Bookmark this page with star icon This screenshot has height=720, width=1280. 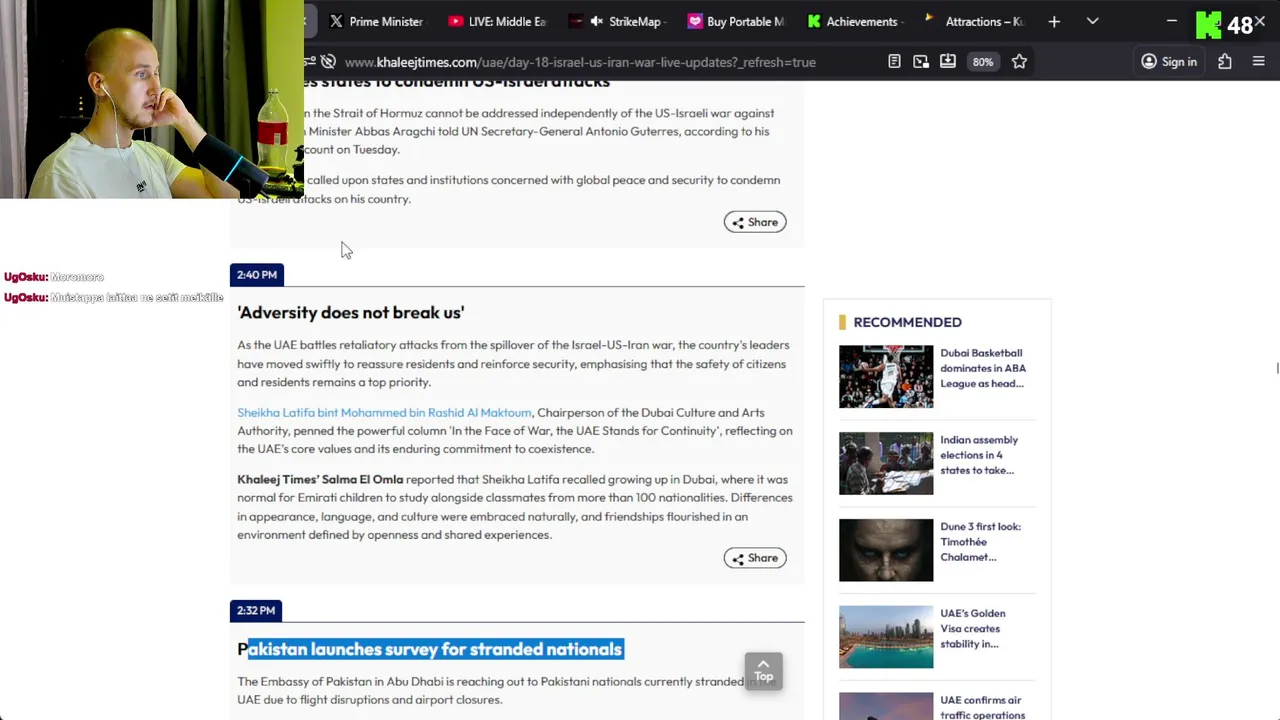pyautogui.click(x=1019, y=62)
